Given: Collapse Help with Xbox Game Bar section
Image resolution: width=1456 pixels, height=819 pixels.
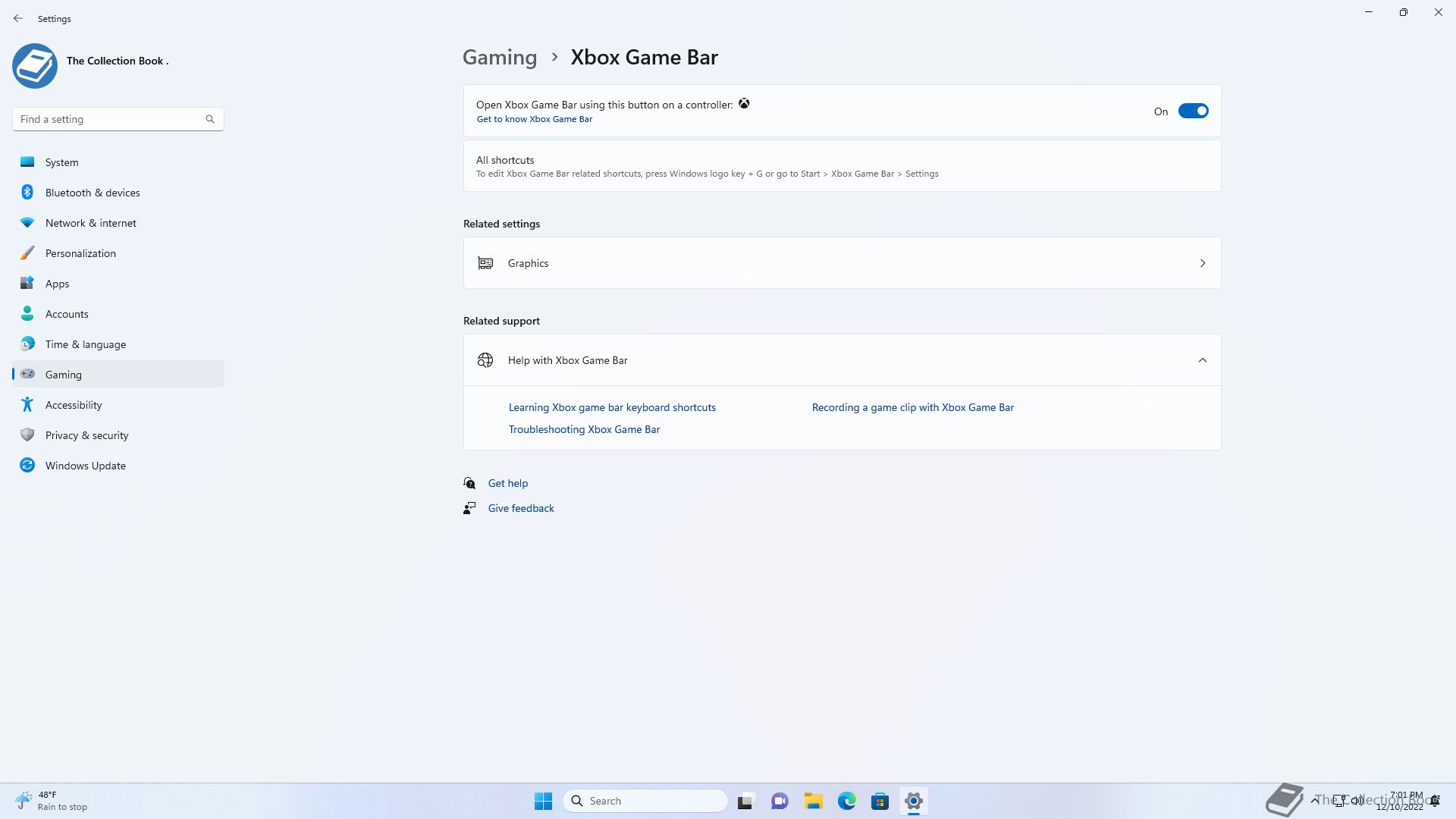Looking at the screenshot, I should coord(1202,360).
